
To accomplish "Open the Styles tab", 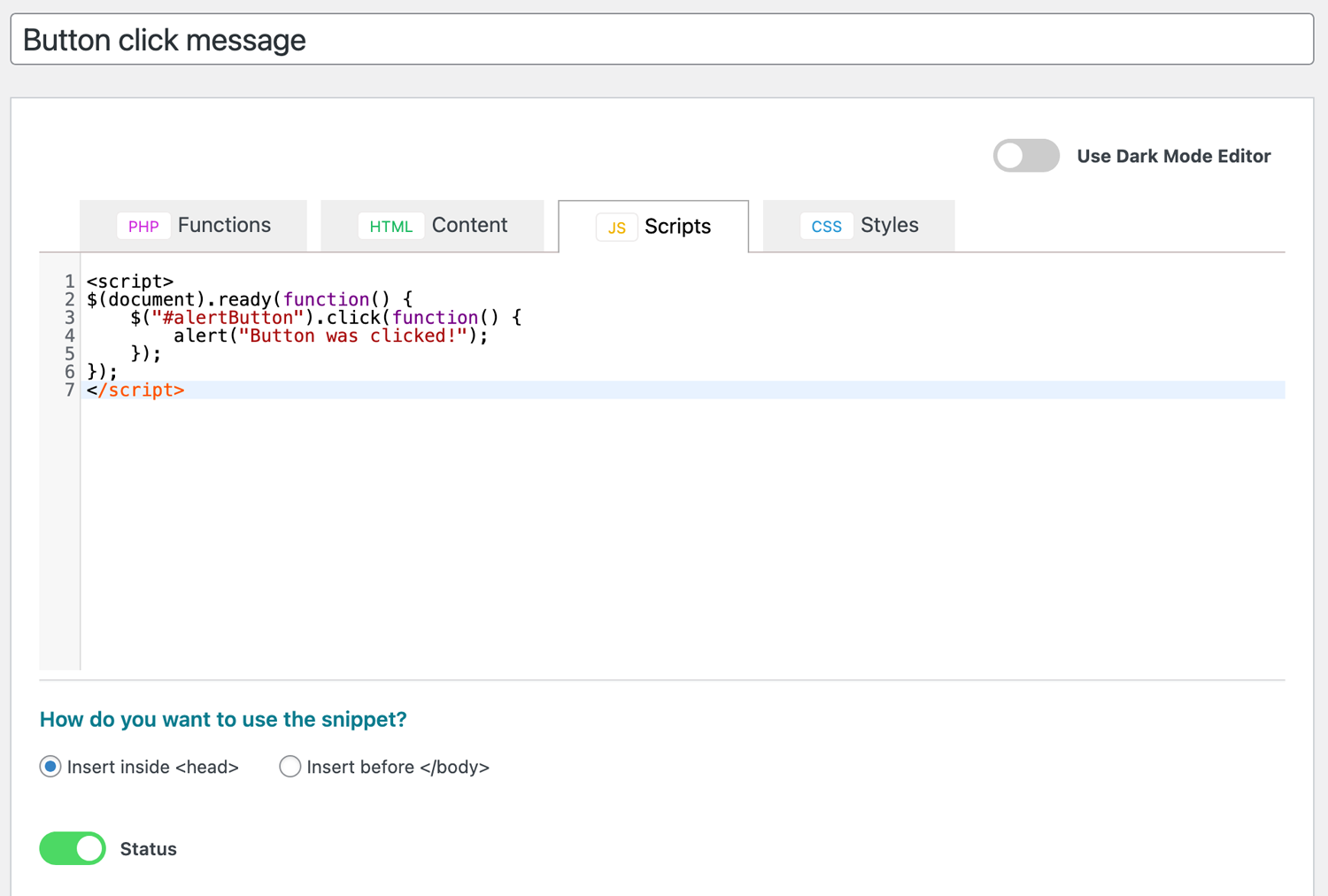I will [889, 225].
